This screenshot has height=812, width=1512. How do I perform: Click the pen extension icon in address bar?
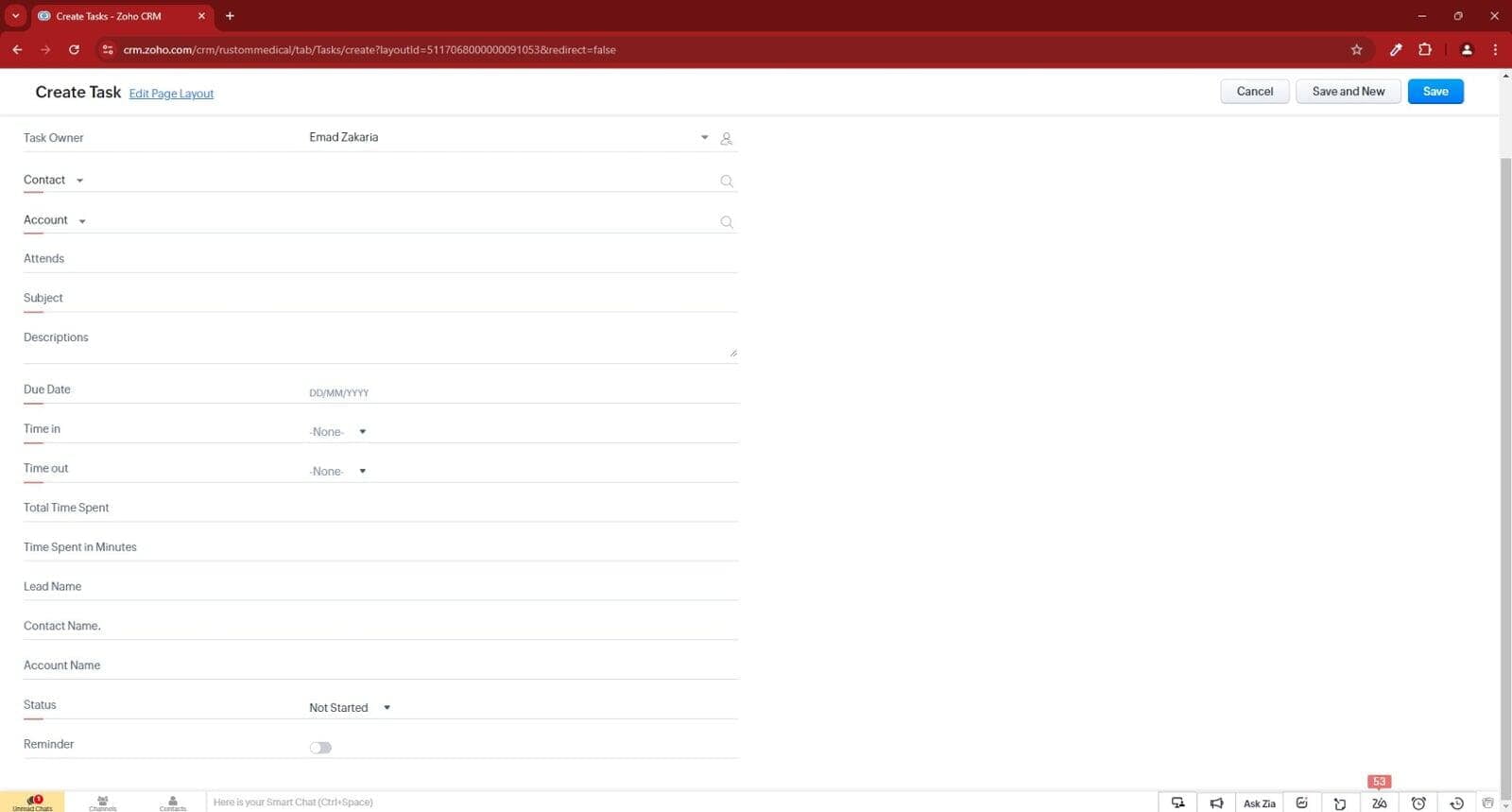1396,49
